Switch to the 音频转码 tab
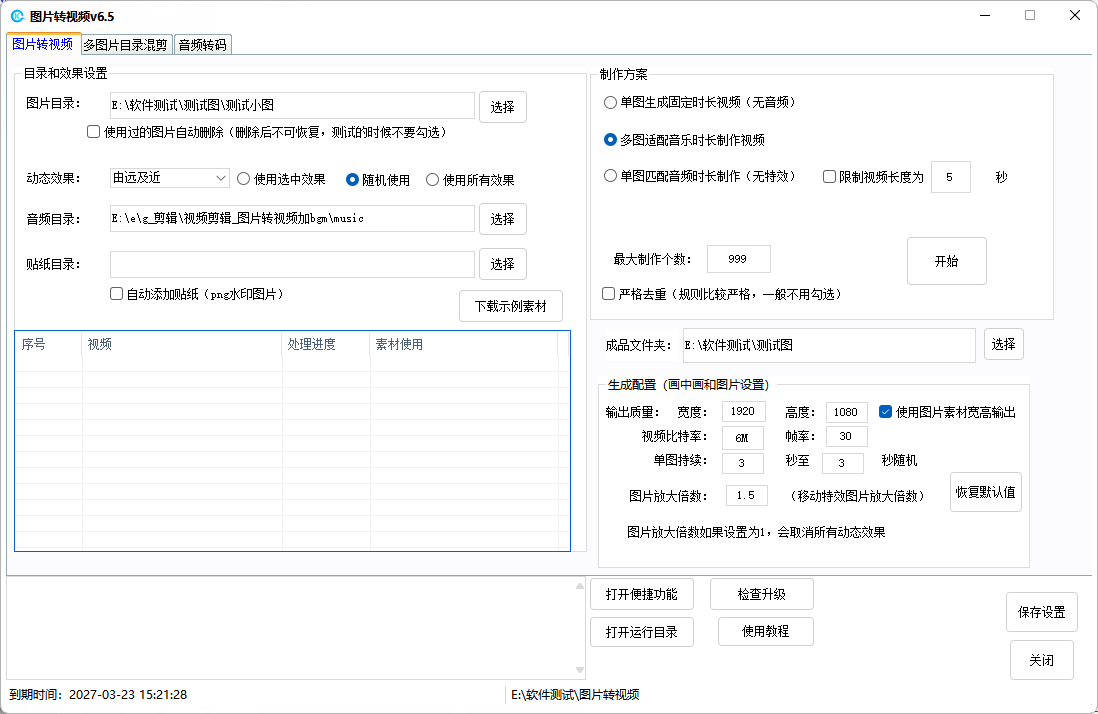 point(202,45)
